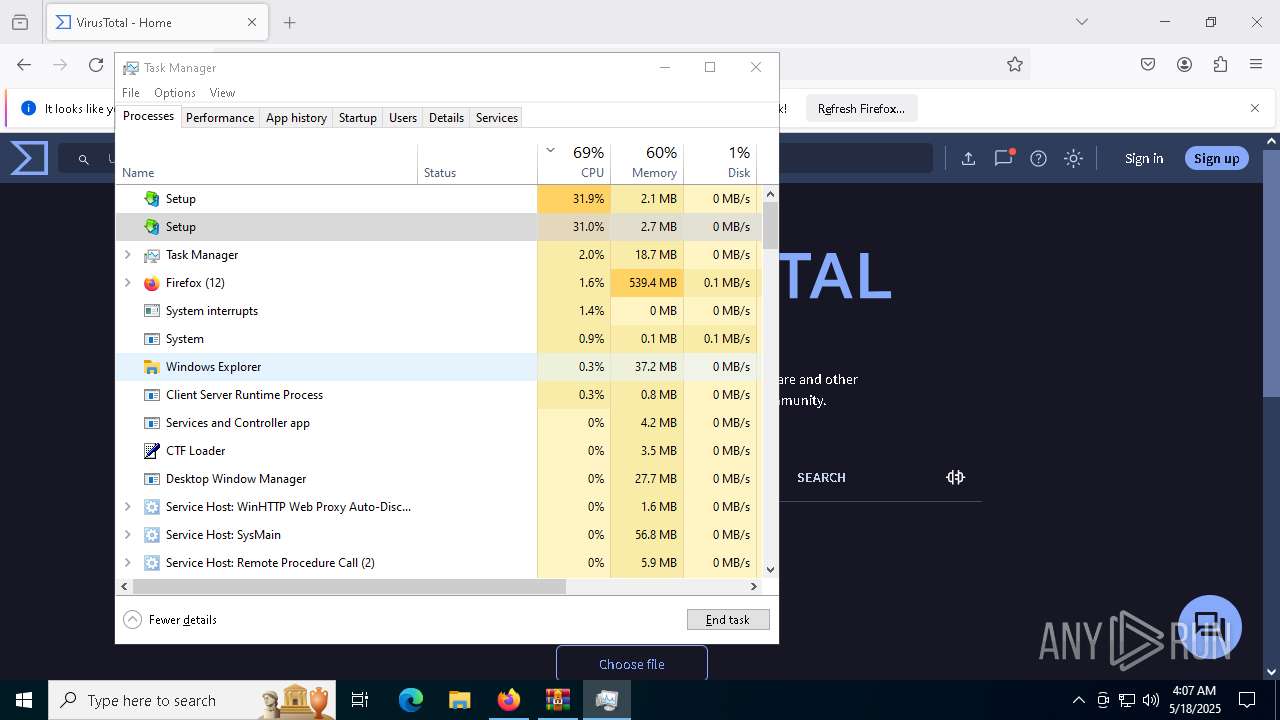Click the selected Setup process icon at 31.0%
The width and height of the screenshot is (1280, 720).
click(151, 227)
